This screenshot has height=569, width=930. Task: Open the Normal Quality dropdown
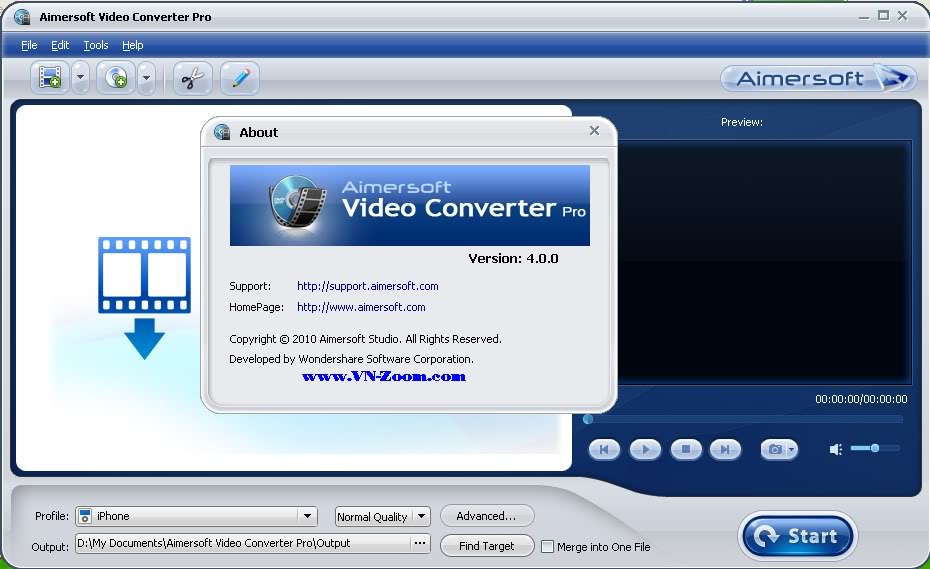383,516
